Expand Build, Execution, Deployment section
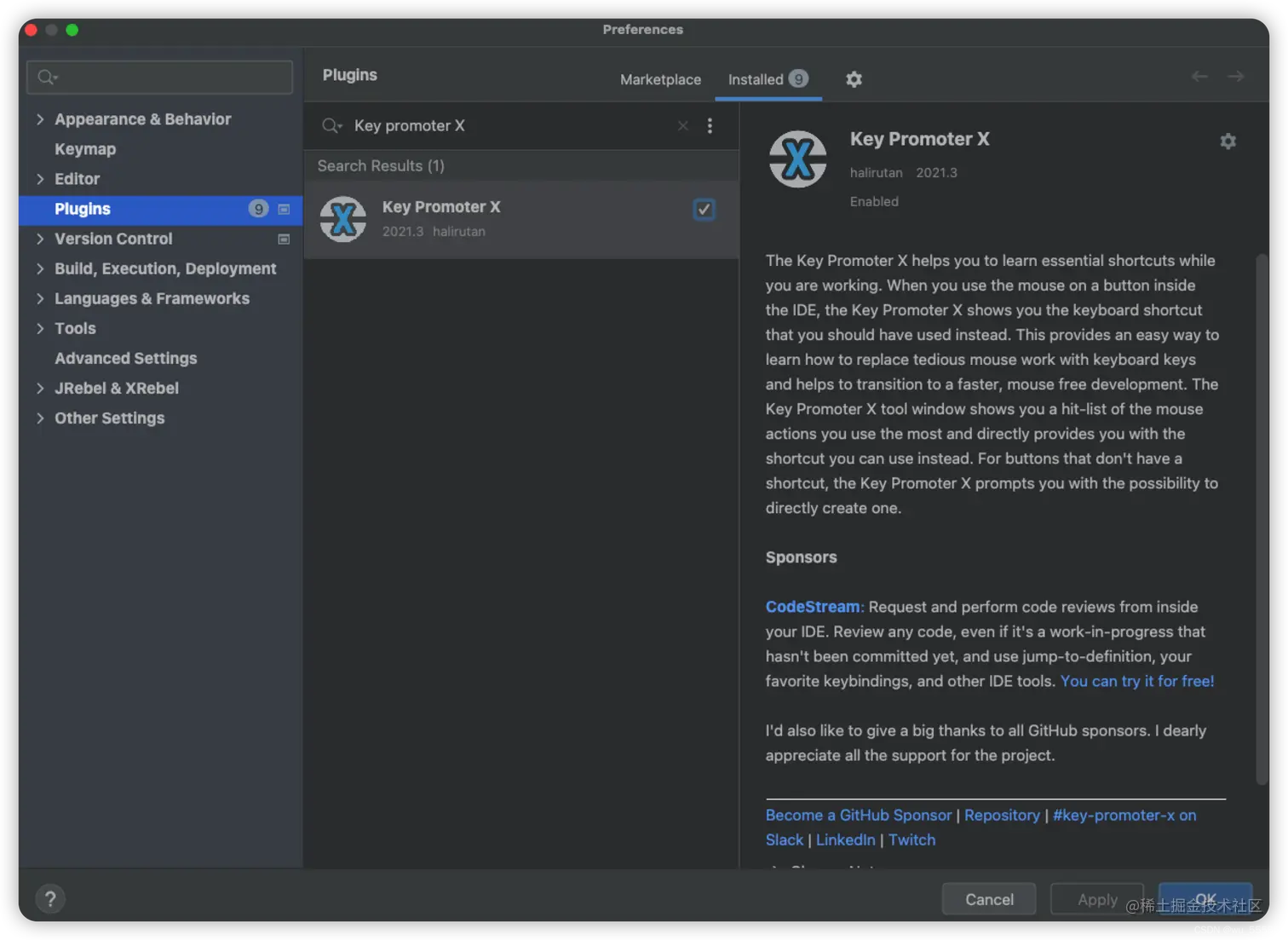This screenshot has height=940, width=1288. click(x=40, y=268)
